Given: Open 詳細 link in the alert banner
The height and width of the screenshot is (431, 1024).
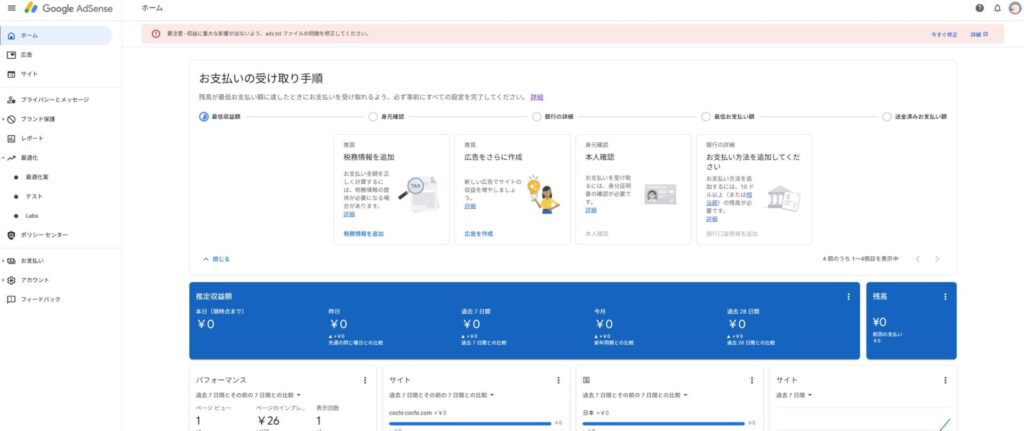Looking at the screenshot, I should coord(979,34).
